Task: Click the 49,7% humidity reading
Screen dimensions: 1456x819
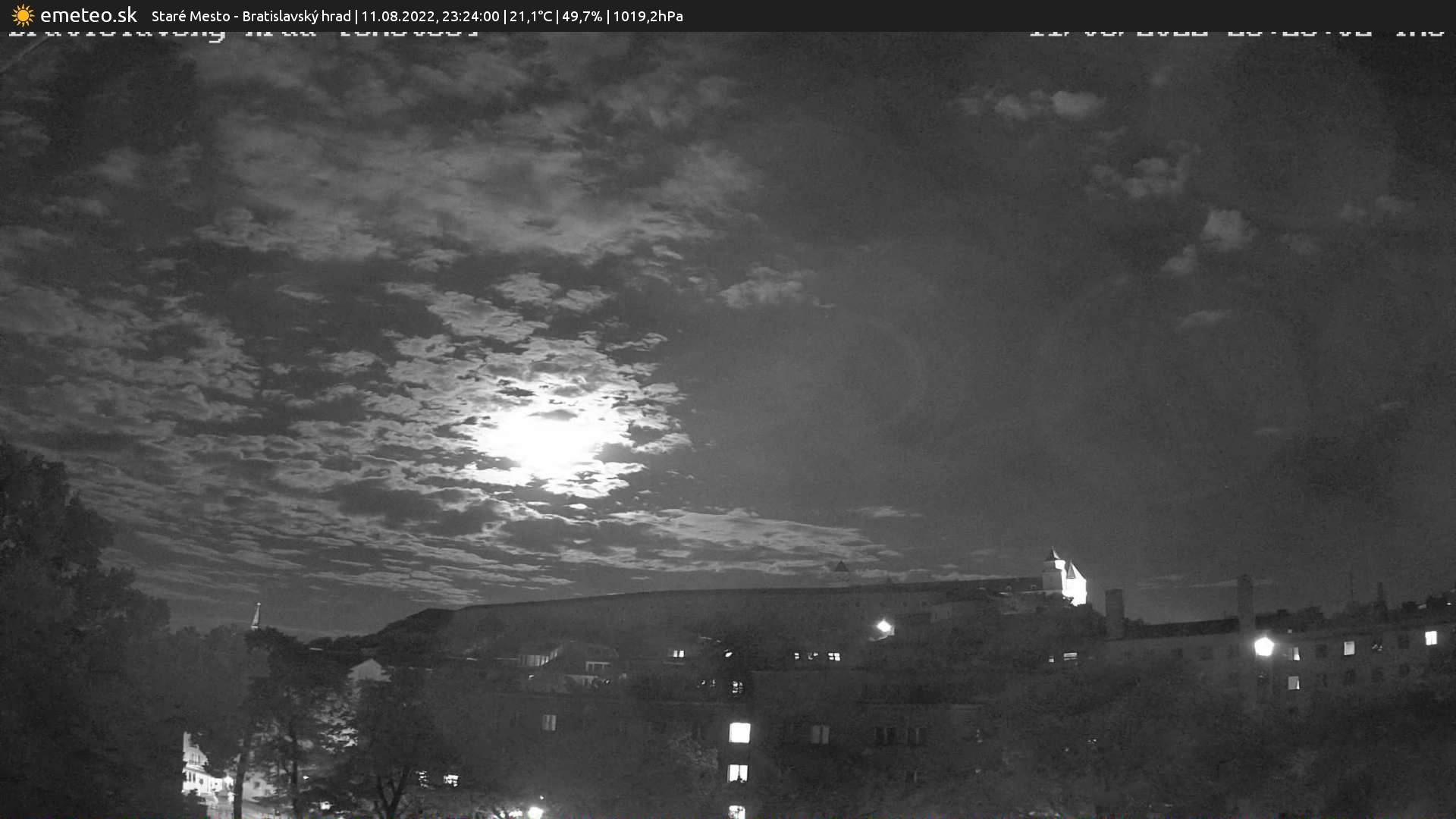Action: coord(584,16)
